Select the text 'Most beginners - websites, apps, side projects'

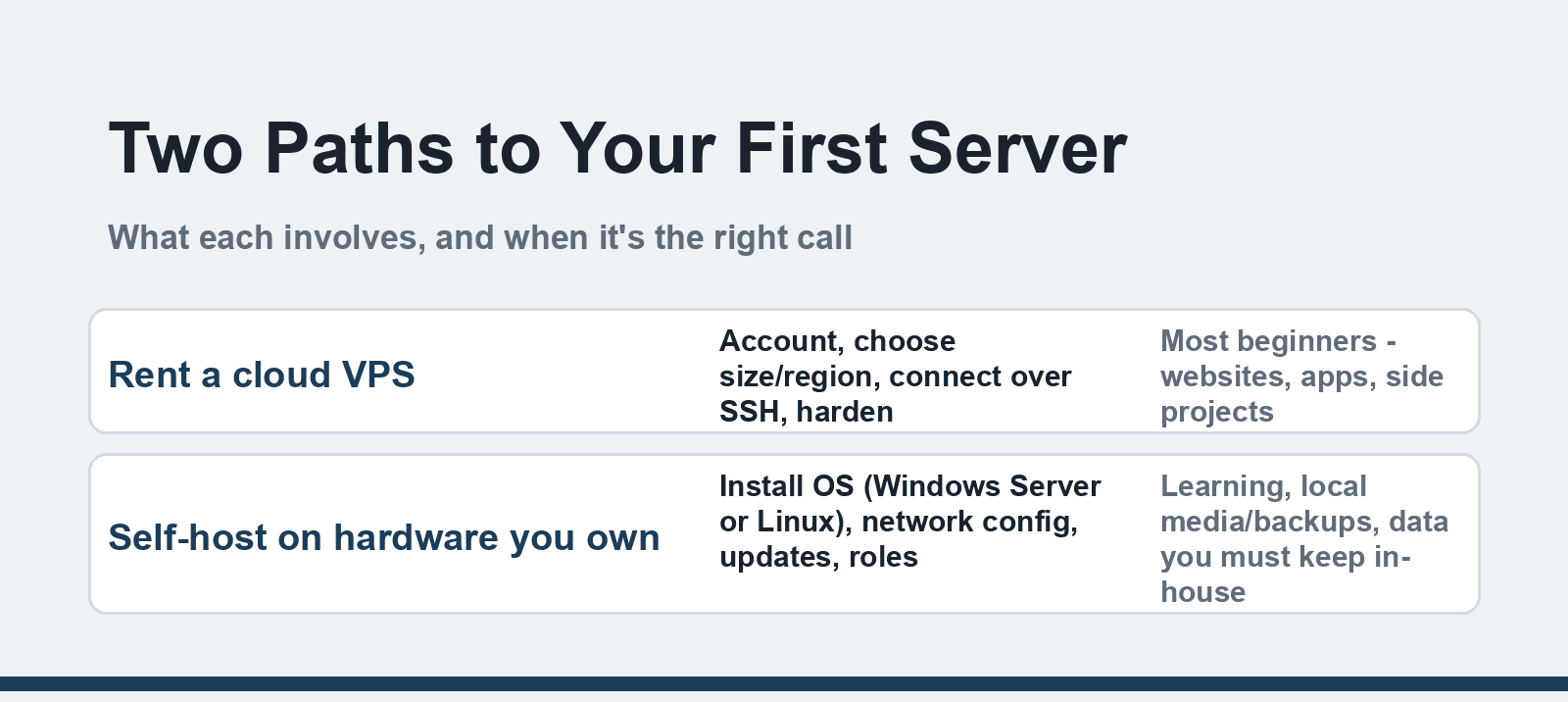1301,376
